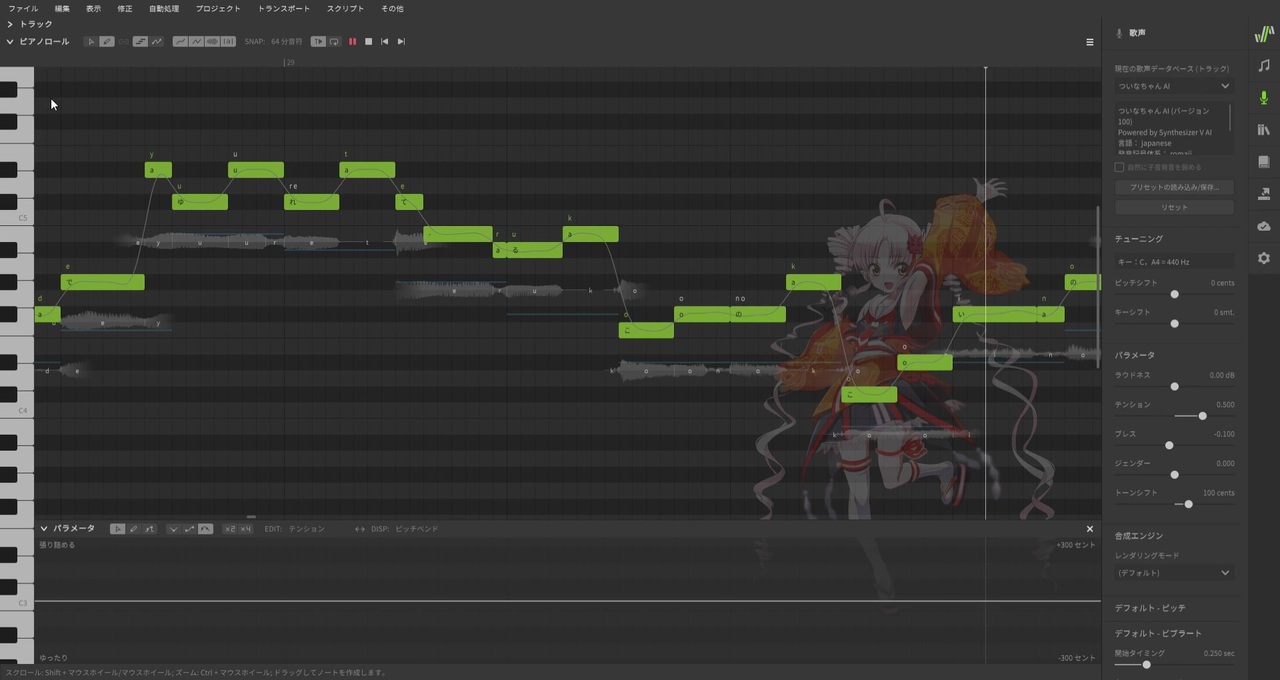
Task: Expand the トラック section
Action: click(x=10, y=24)
